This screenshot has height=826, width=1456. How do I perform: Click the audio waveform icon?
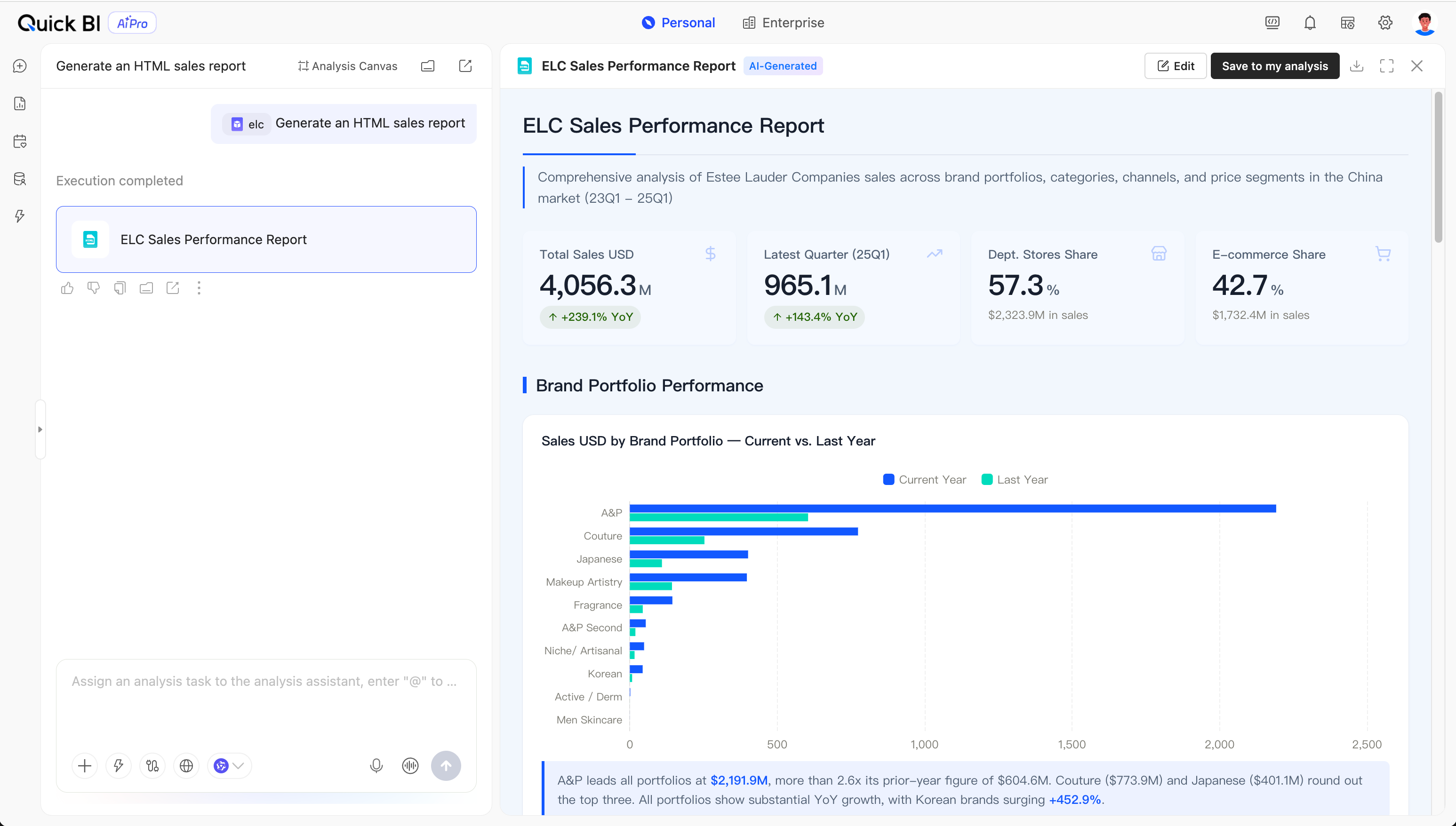tap(410, 766)
